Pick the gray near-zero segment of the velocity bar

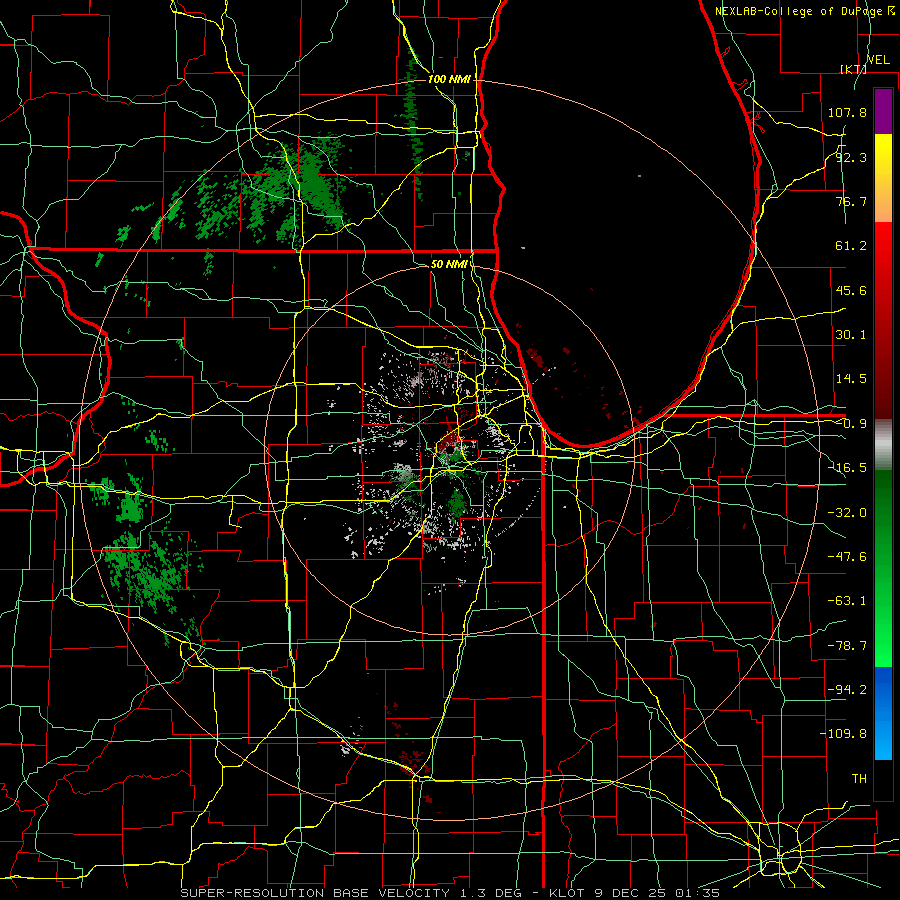(883, 444)
